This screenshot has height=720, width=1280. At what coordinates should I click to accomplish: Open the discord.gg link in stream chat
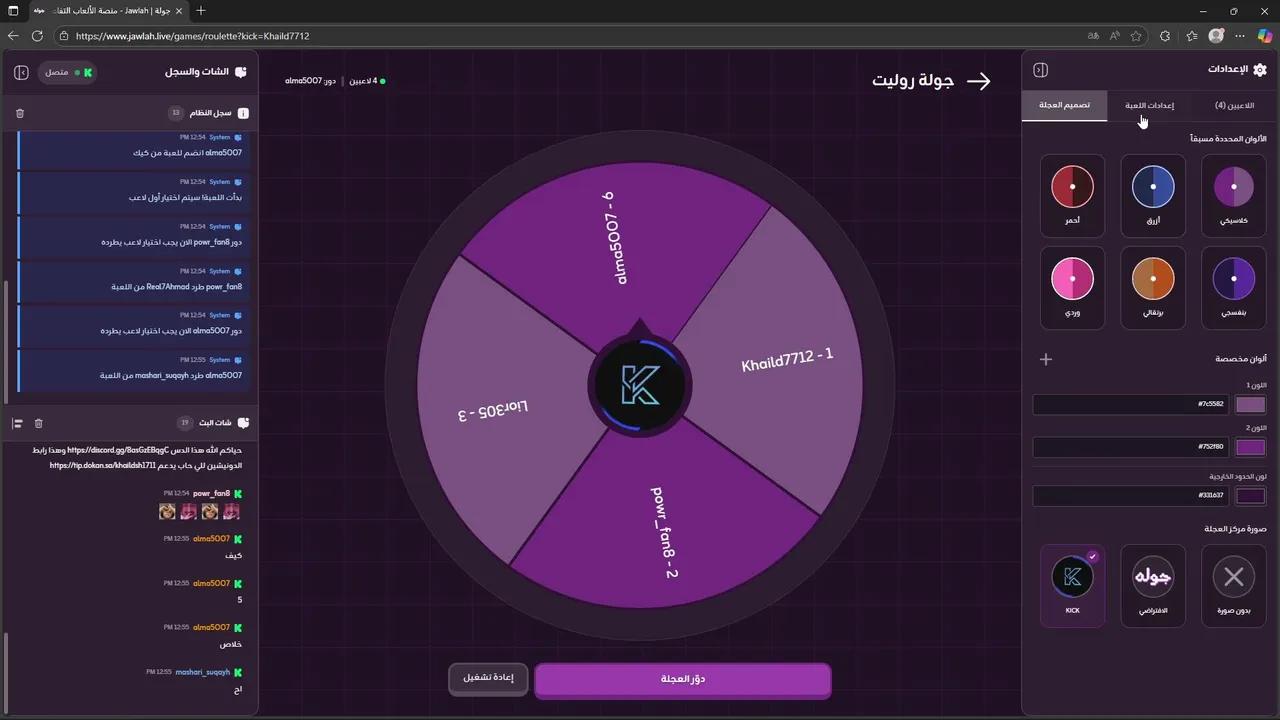116,450
